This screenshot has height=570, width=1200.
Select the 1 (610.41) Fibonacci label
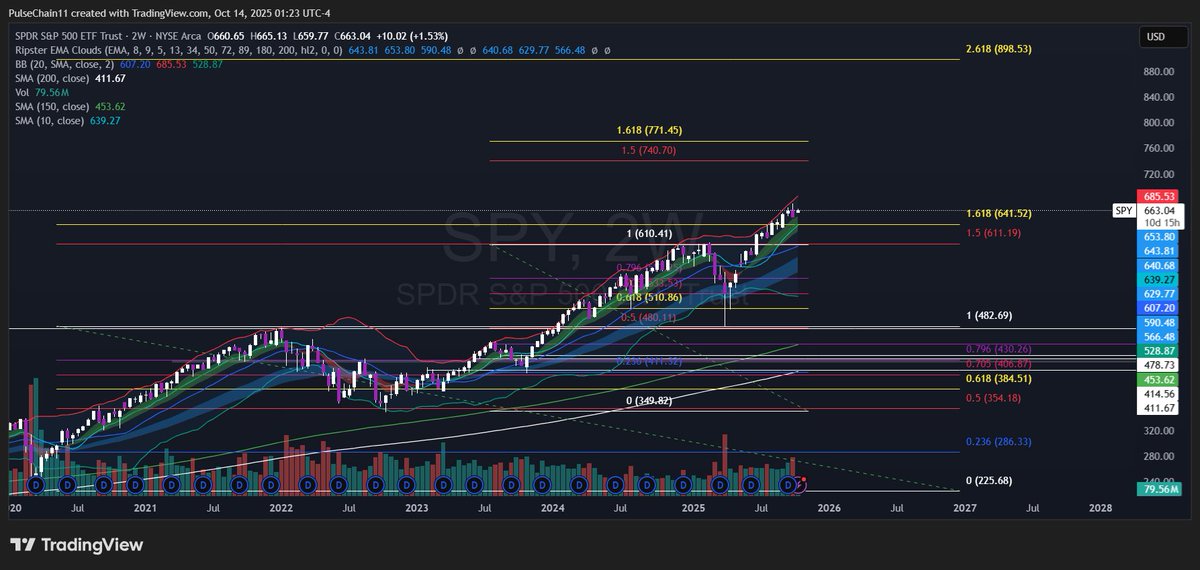pyautogui.click(x=649, y=233)
